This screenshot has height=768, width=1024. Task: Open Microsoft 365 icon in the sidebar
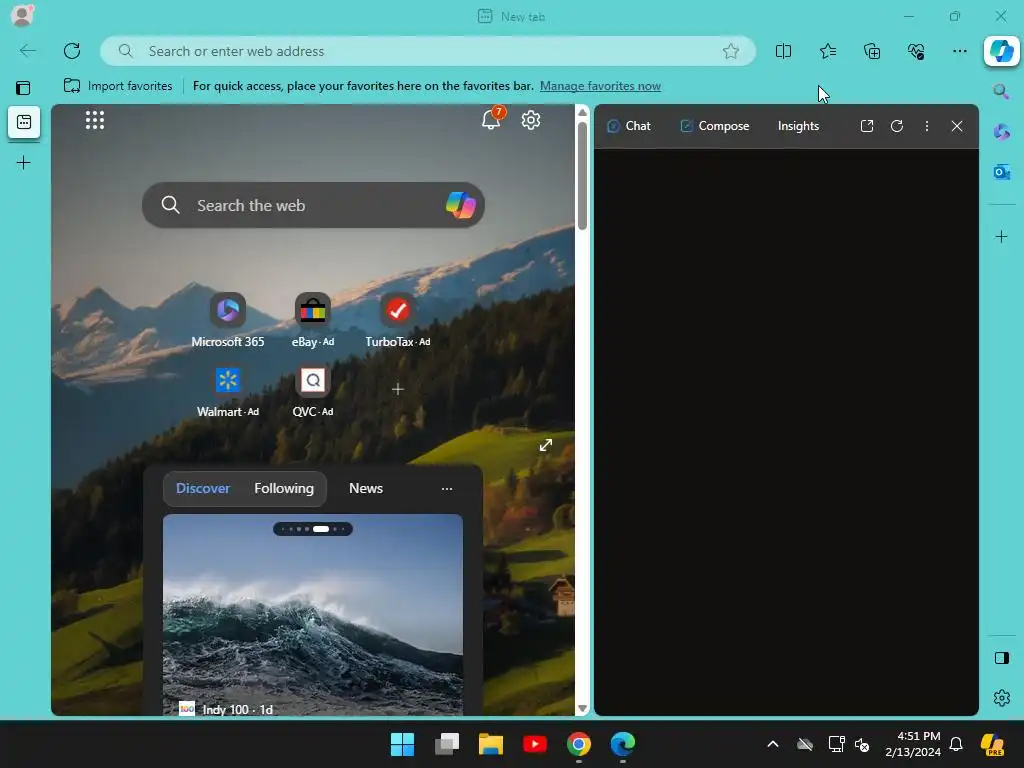[1001, 132]
